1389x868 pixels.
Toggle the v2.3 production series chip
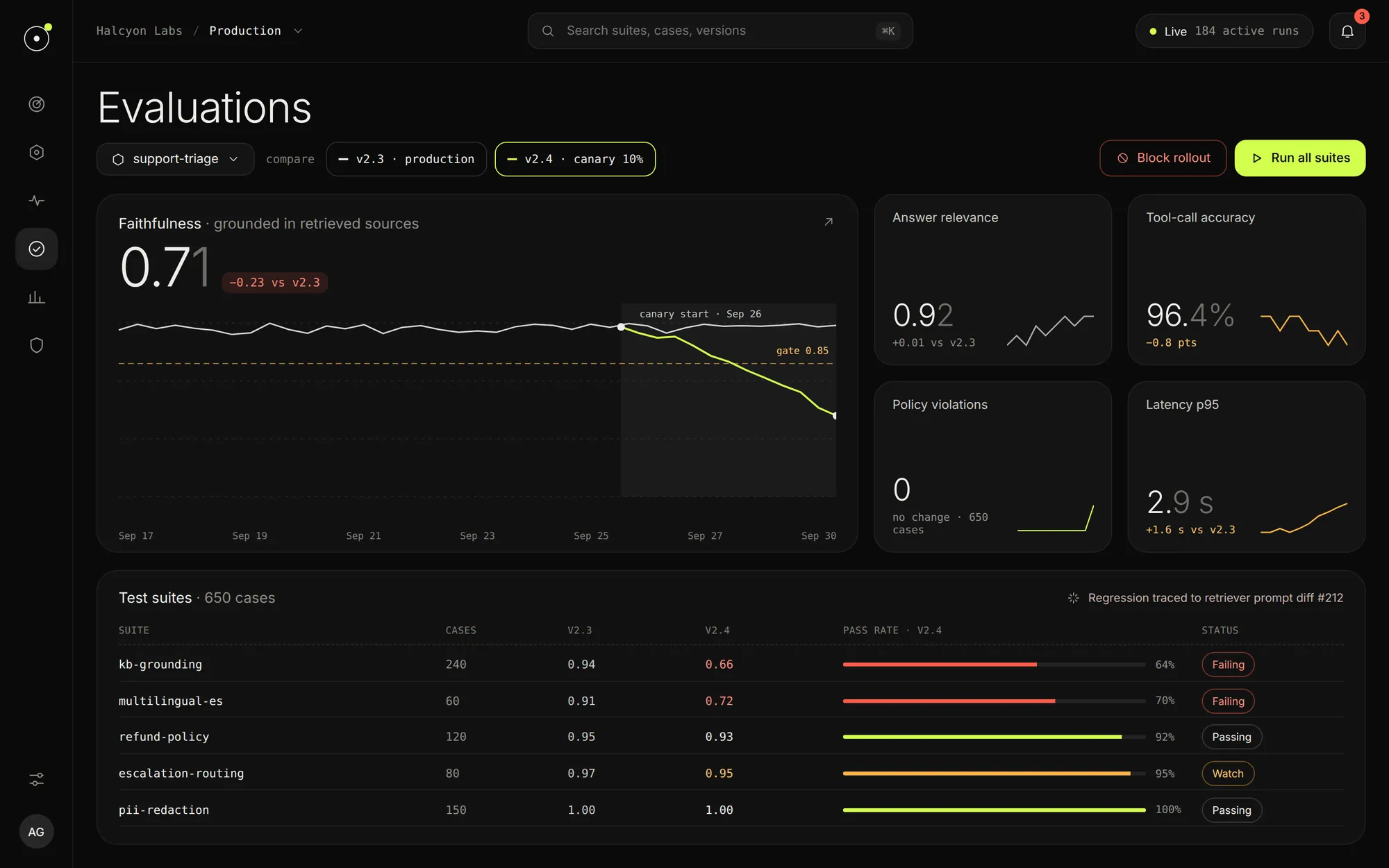tap(406, 159)
